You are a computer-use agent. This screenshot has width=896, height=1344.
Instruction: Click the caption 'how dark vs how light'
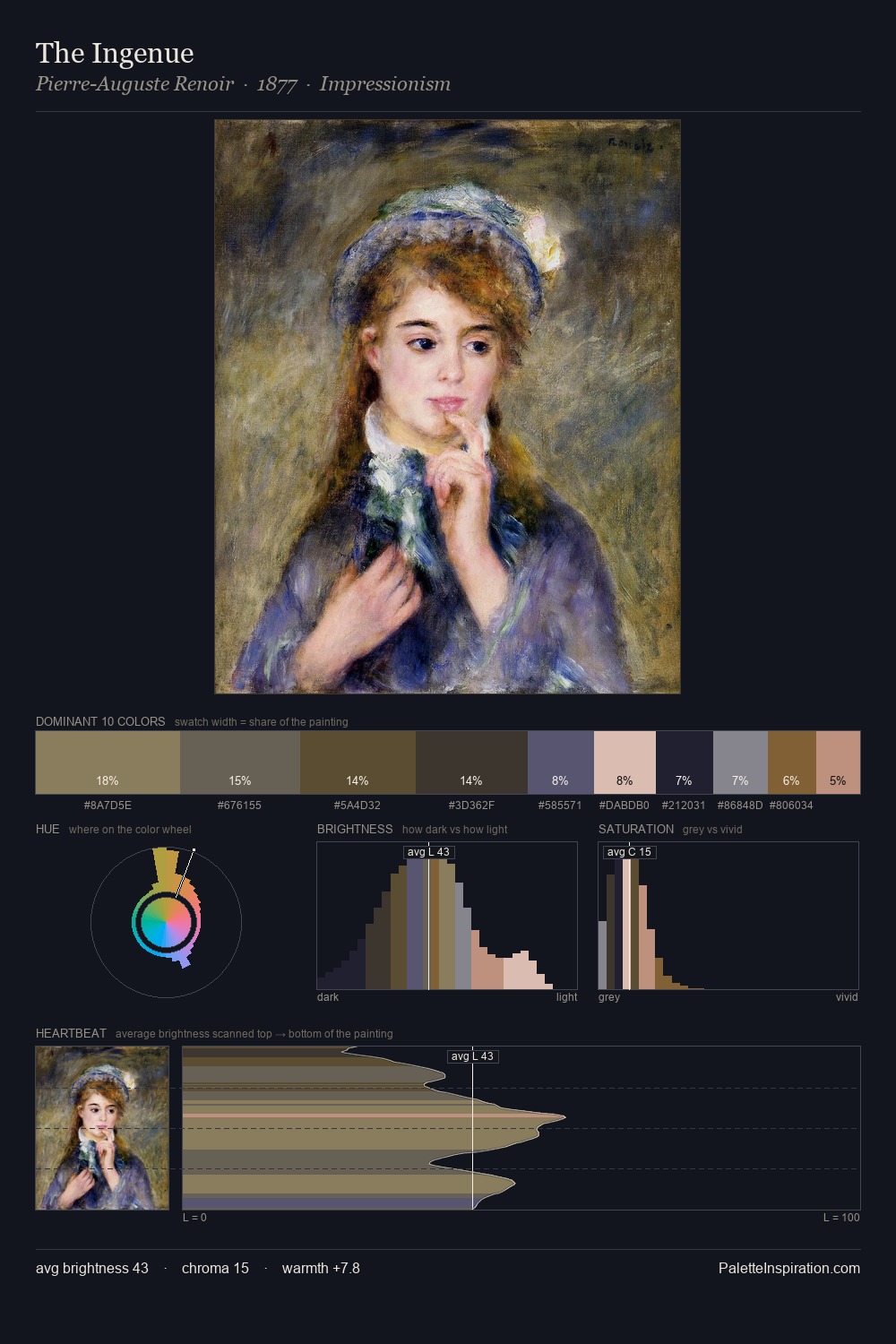[455, 830]
